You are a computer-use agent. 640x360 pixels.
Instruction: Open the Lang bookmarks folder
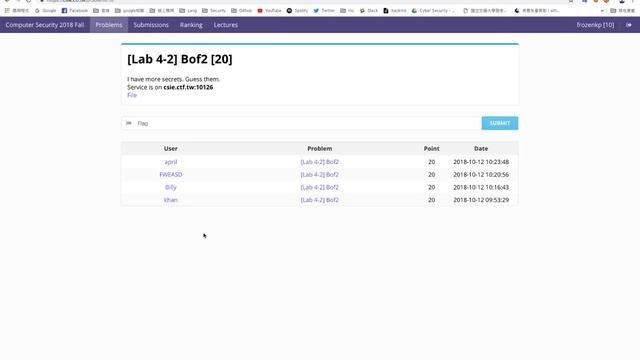pyautogui.click(x=188, y=11)
